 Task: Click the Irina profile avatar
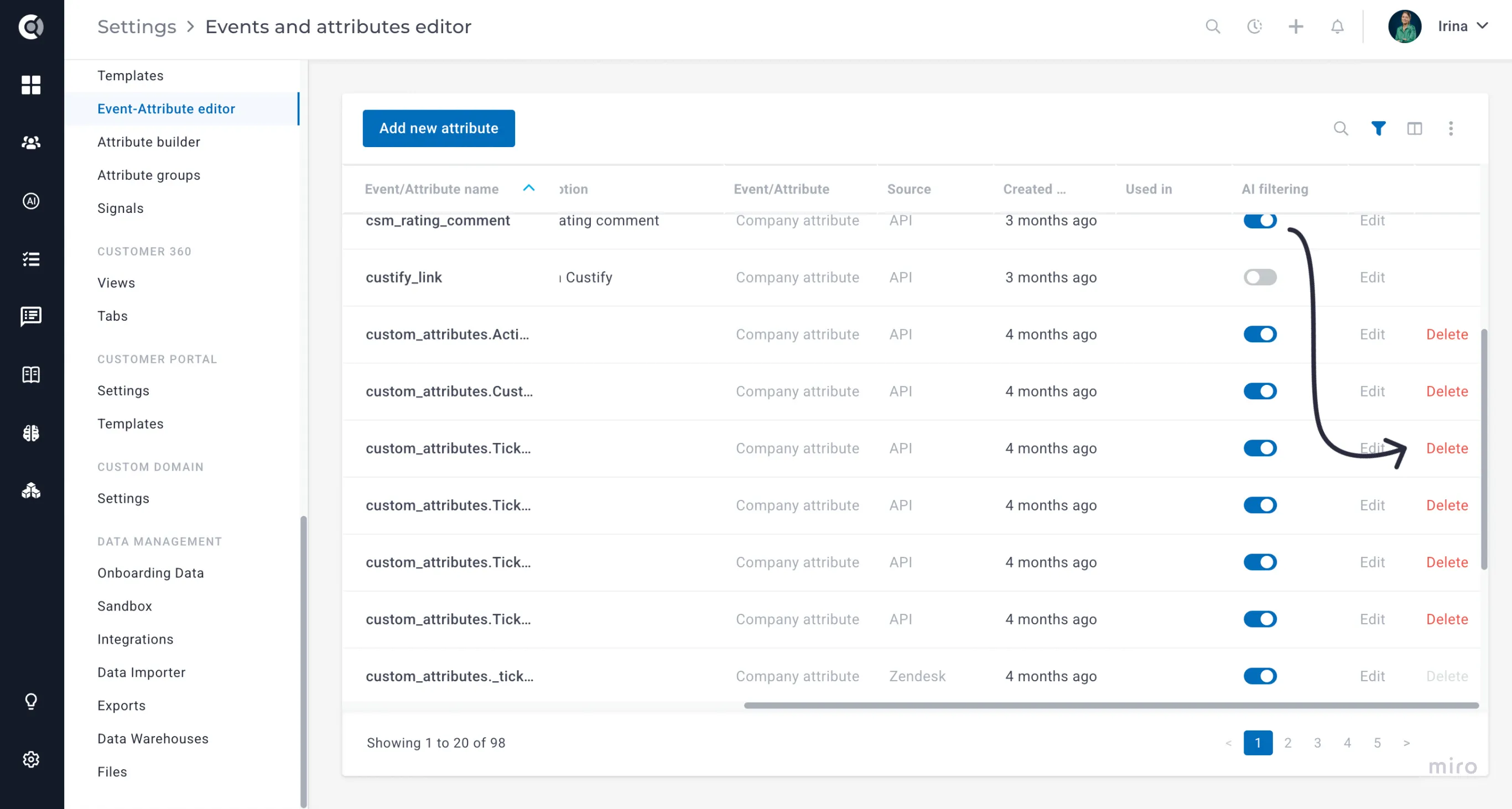pos(1404,27)
